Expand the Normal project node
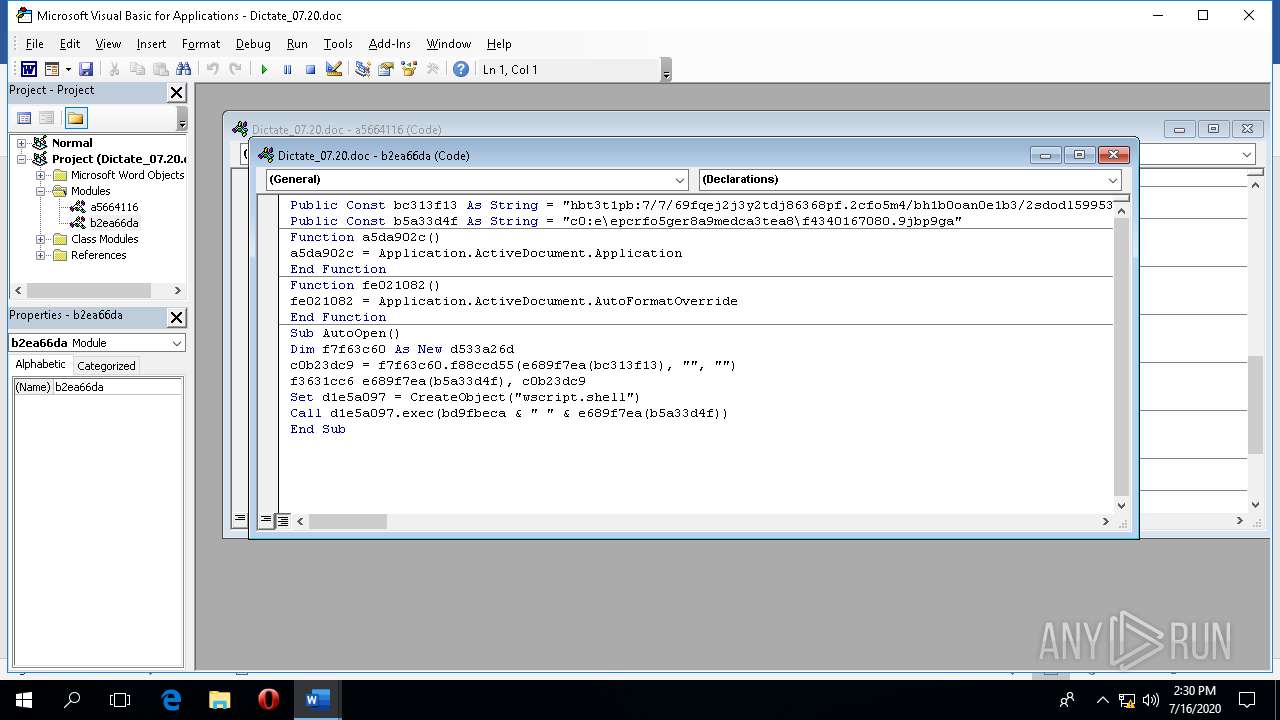 [x=22, y=143]
